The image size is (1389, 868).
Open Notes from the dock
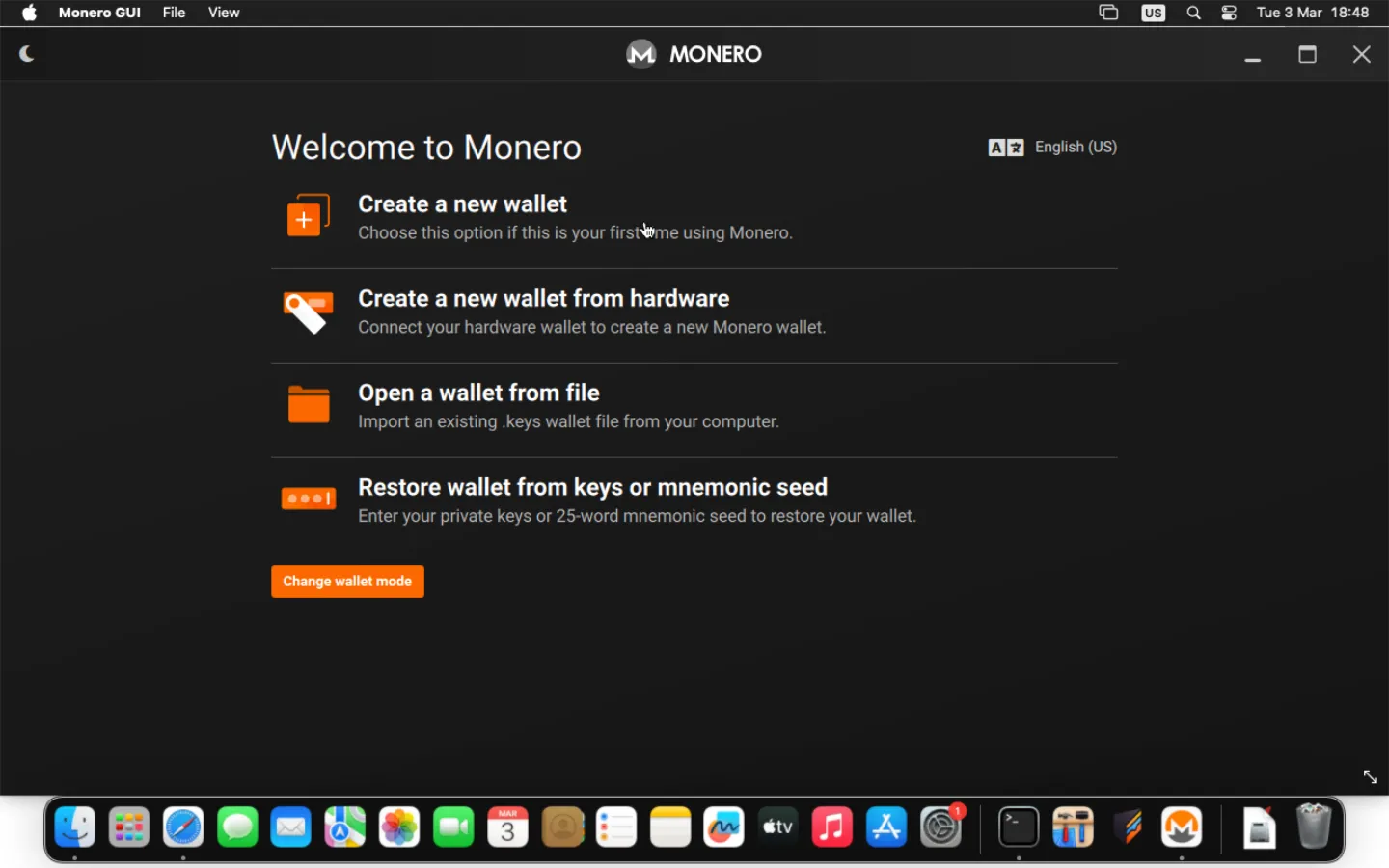[x=670, y=827]
